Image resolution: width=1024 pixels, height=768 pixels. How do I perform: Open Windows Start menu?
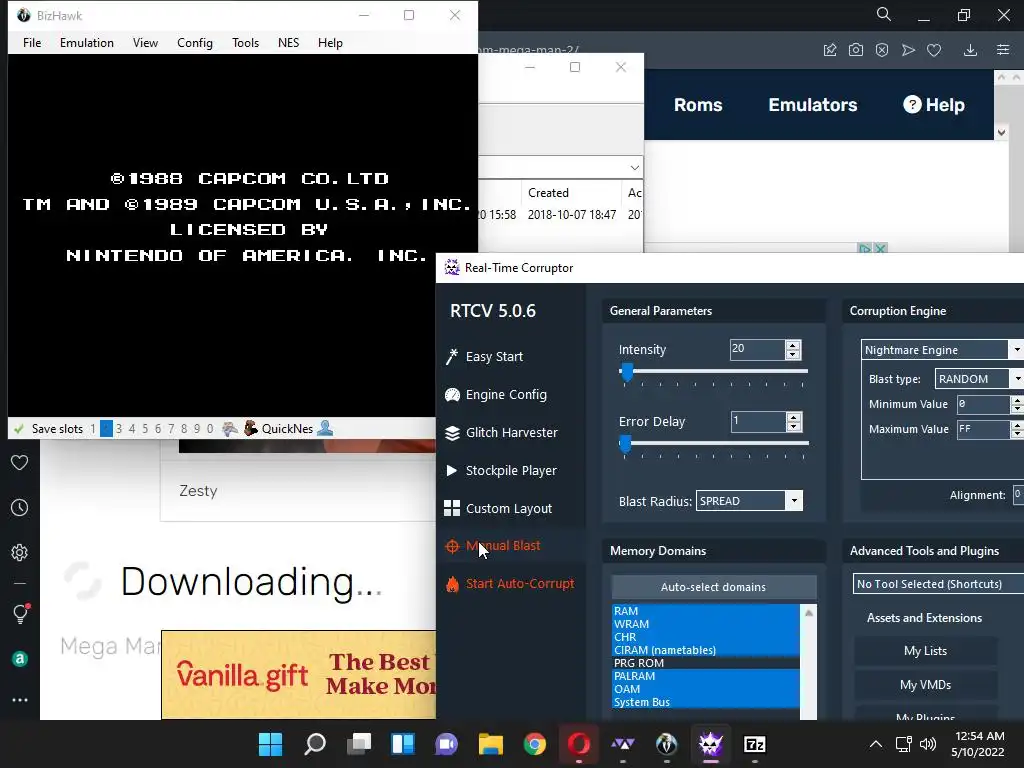[270, 744]
